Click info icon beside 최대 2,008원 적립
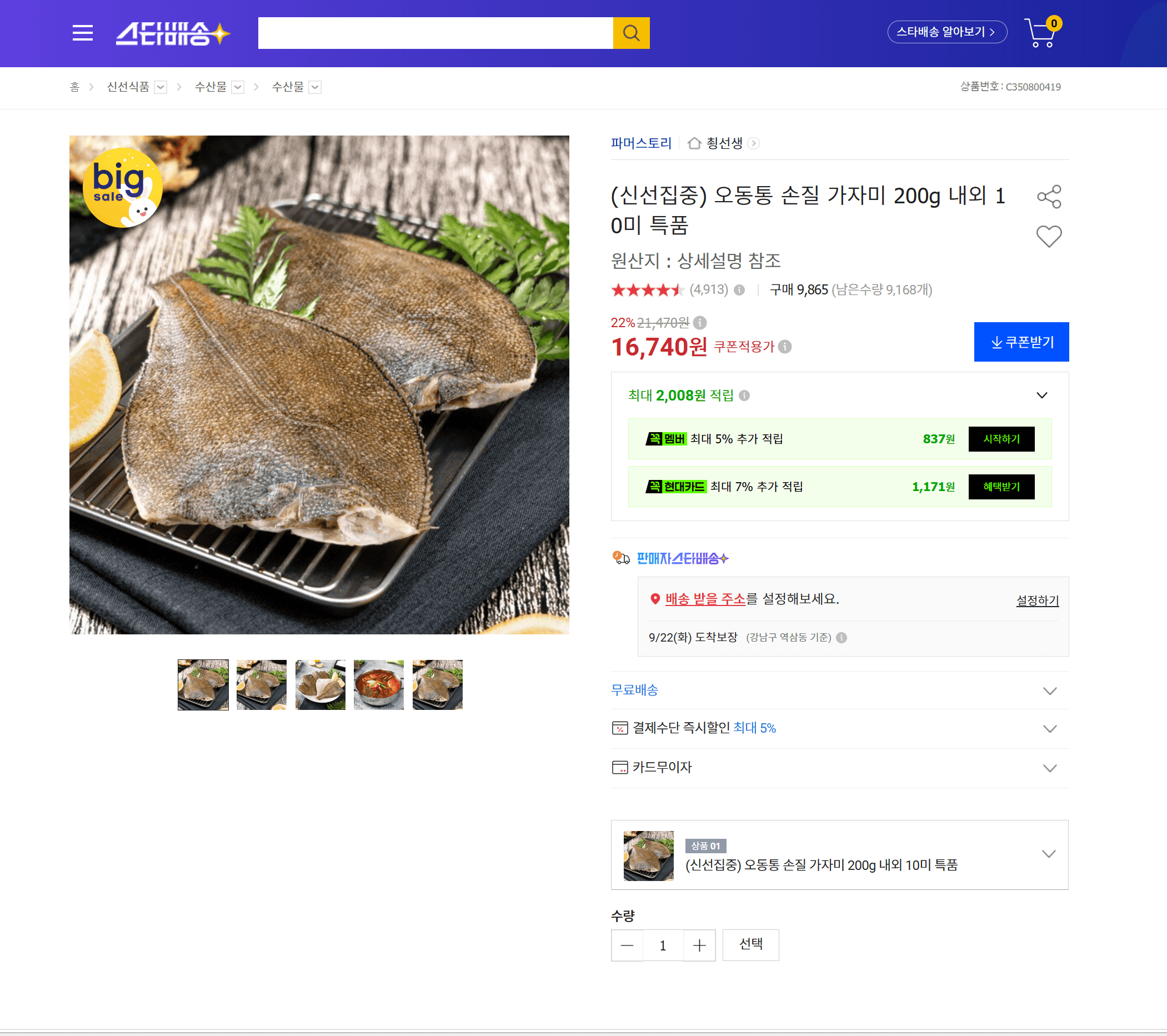 [744, 395]
